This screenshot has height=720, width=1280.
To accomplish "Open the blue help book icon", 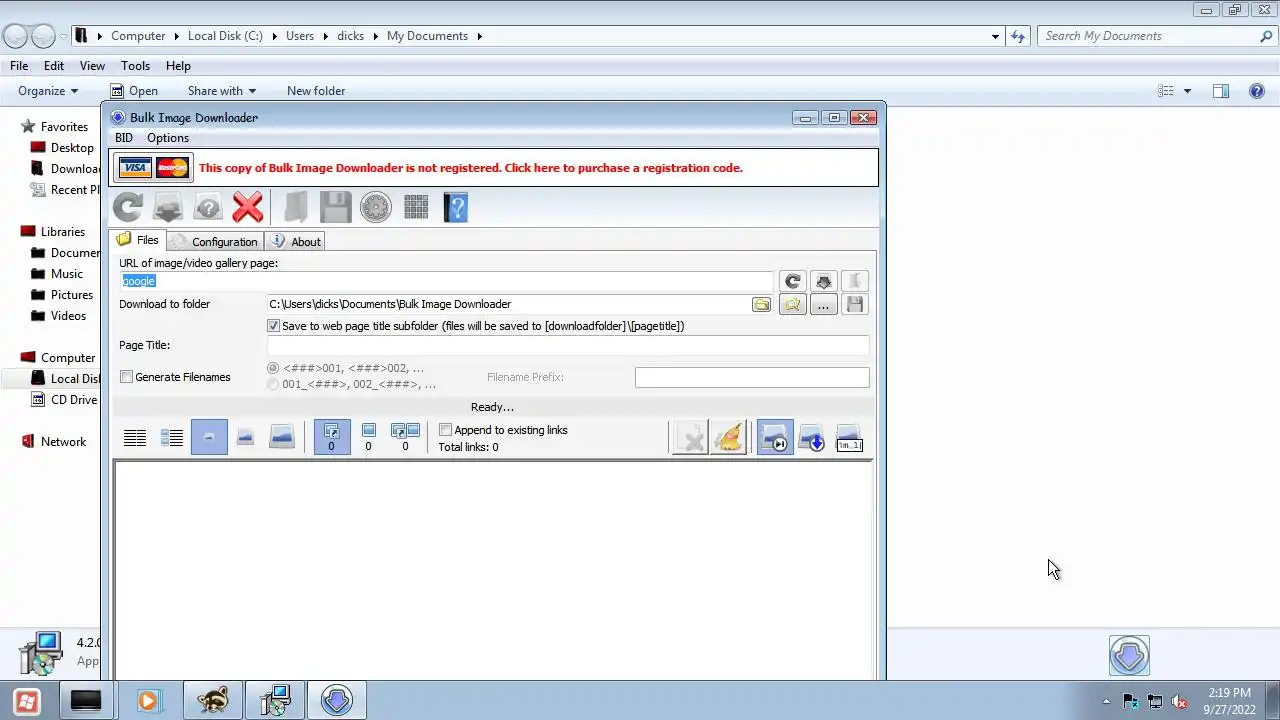I will 456,207.
